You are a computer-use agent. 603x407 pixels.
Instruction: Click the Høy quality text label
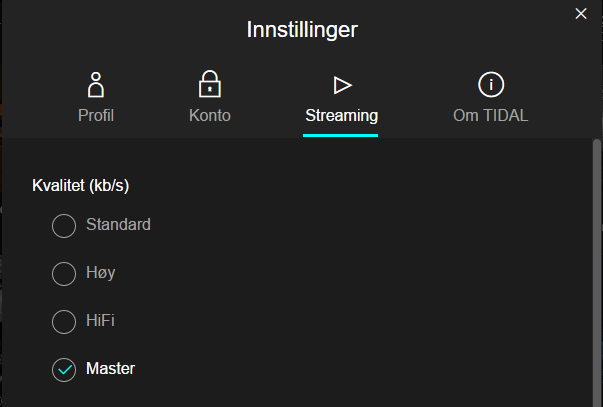pos(102,273)
